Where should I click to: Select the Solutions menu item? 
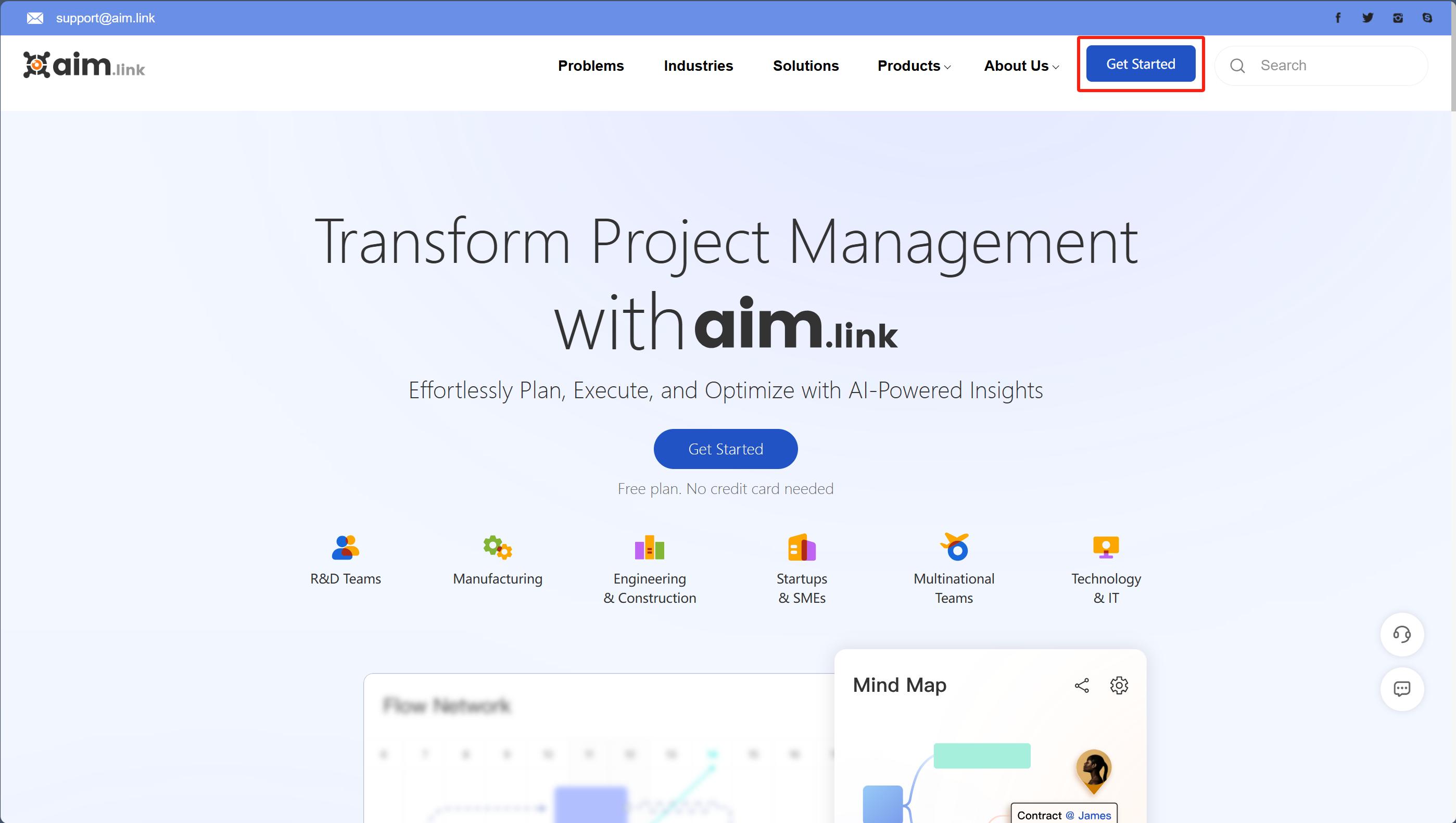point(805,66)
